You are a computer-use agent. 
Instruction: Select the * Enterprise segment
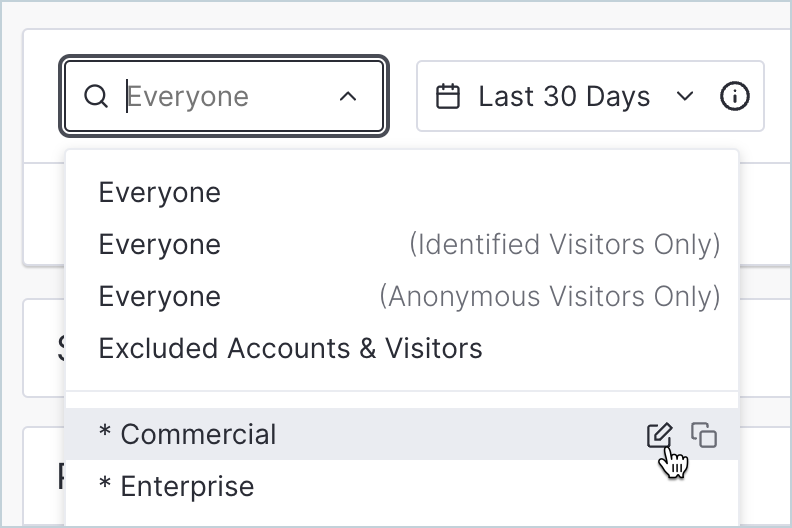click(402, 486)
